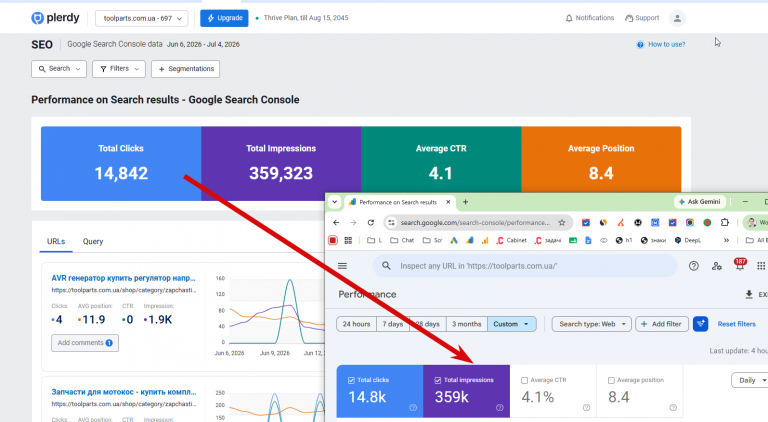Expand the toolparts.com.ua site dropdown

click(142, 18)
